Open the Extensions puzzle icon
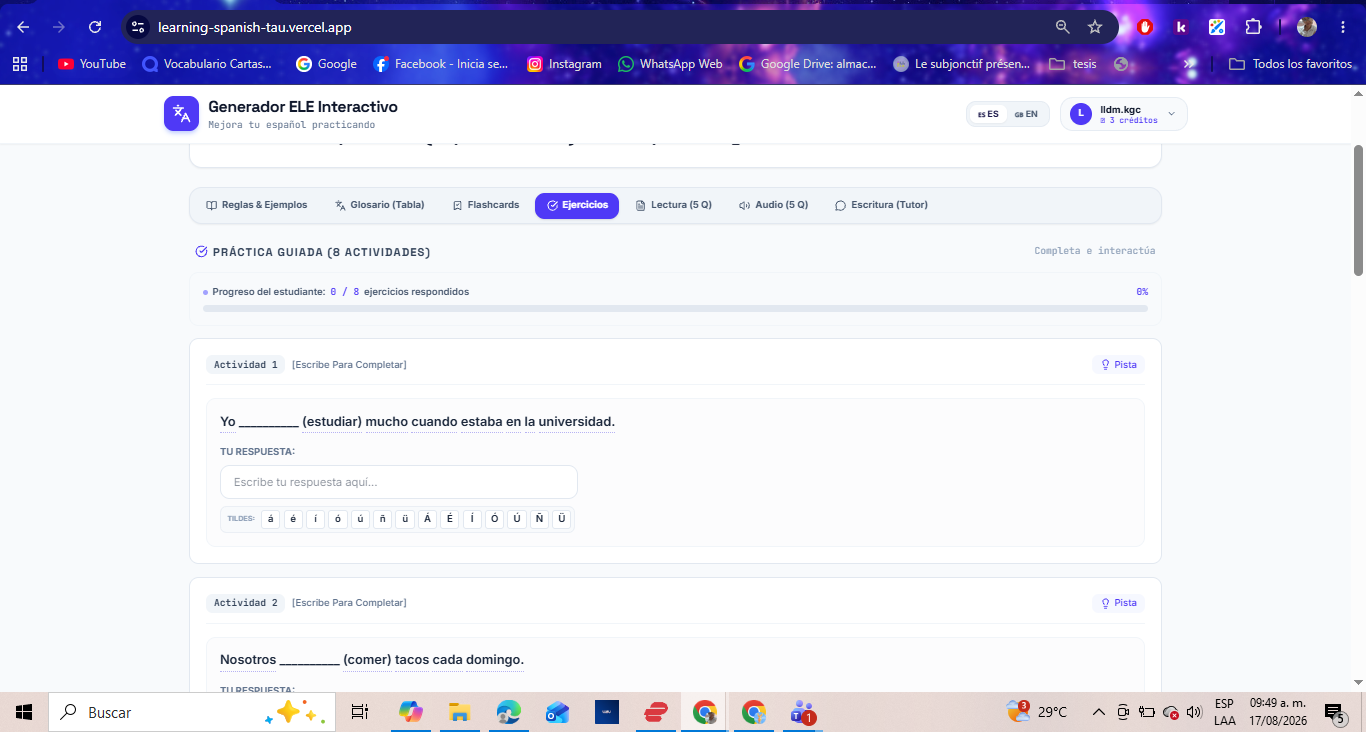 (1253, 27)
